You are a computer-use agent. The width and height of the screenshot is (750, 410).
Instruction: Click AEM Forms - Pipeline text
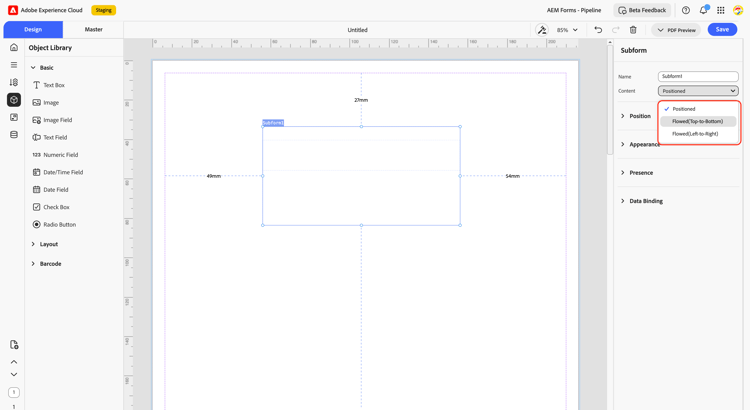pyautogui.click(x=574, y=10)
